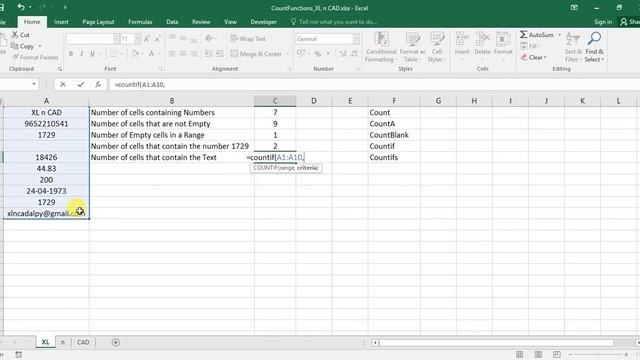The image size is (640, 360).
Task: Open the General number format dropdown
Action: [x=356, y=39]
